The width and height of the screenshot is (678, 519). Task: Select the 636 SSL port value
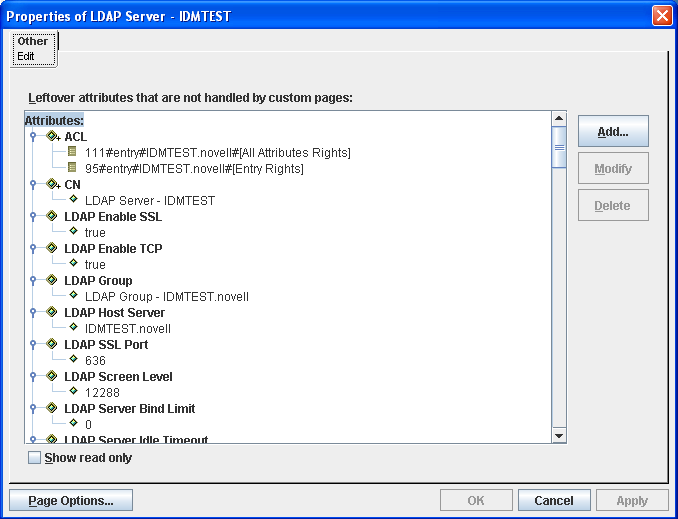(x=95, y=361)
